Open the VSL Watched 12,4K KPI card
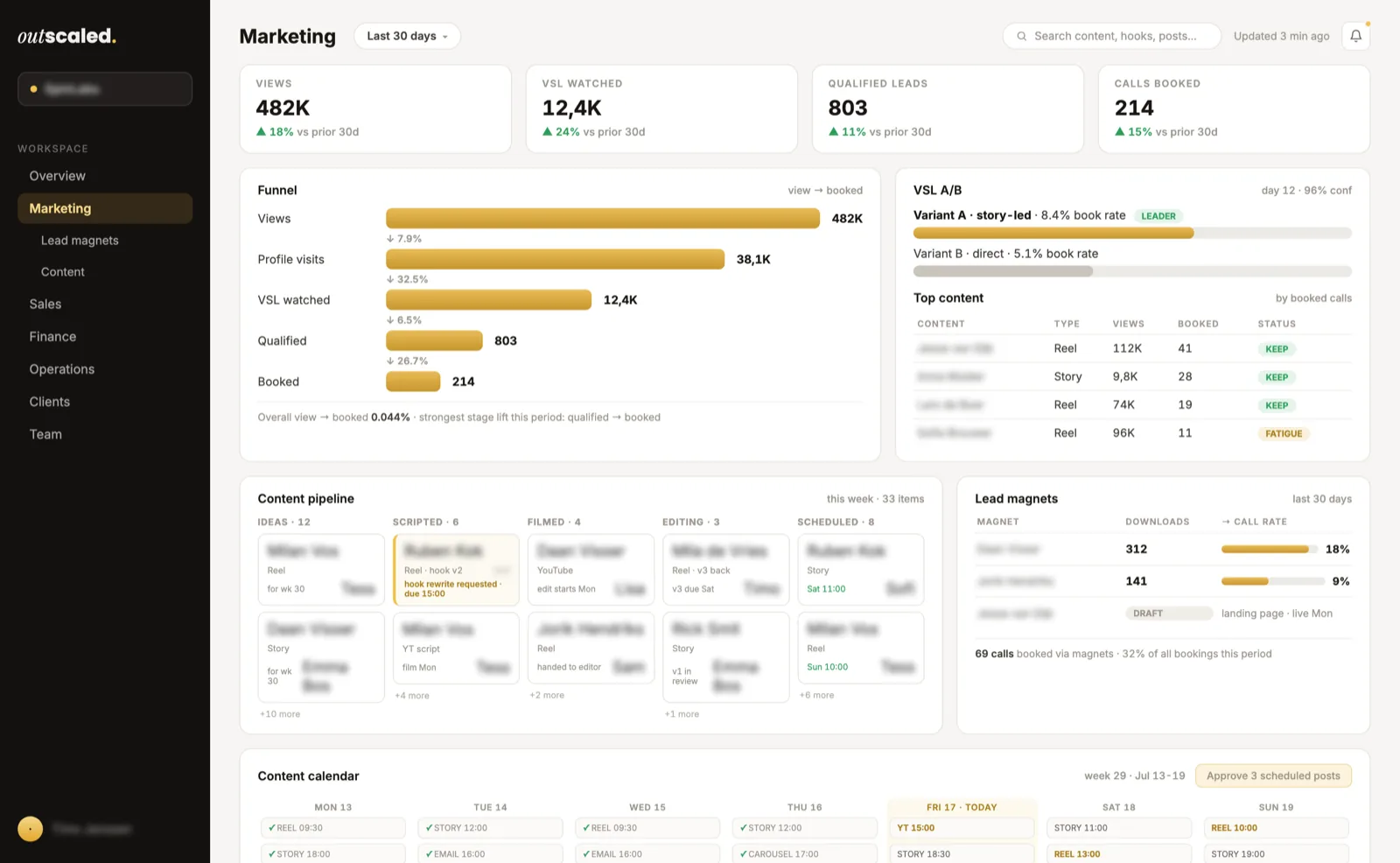Image resolution: width=1400 pixels, height=863 pixels. click(x=661, y=109)
